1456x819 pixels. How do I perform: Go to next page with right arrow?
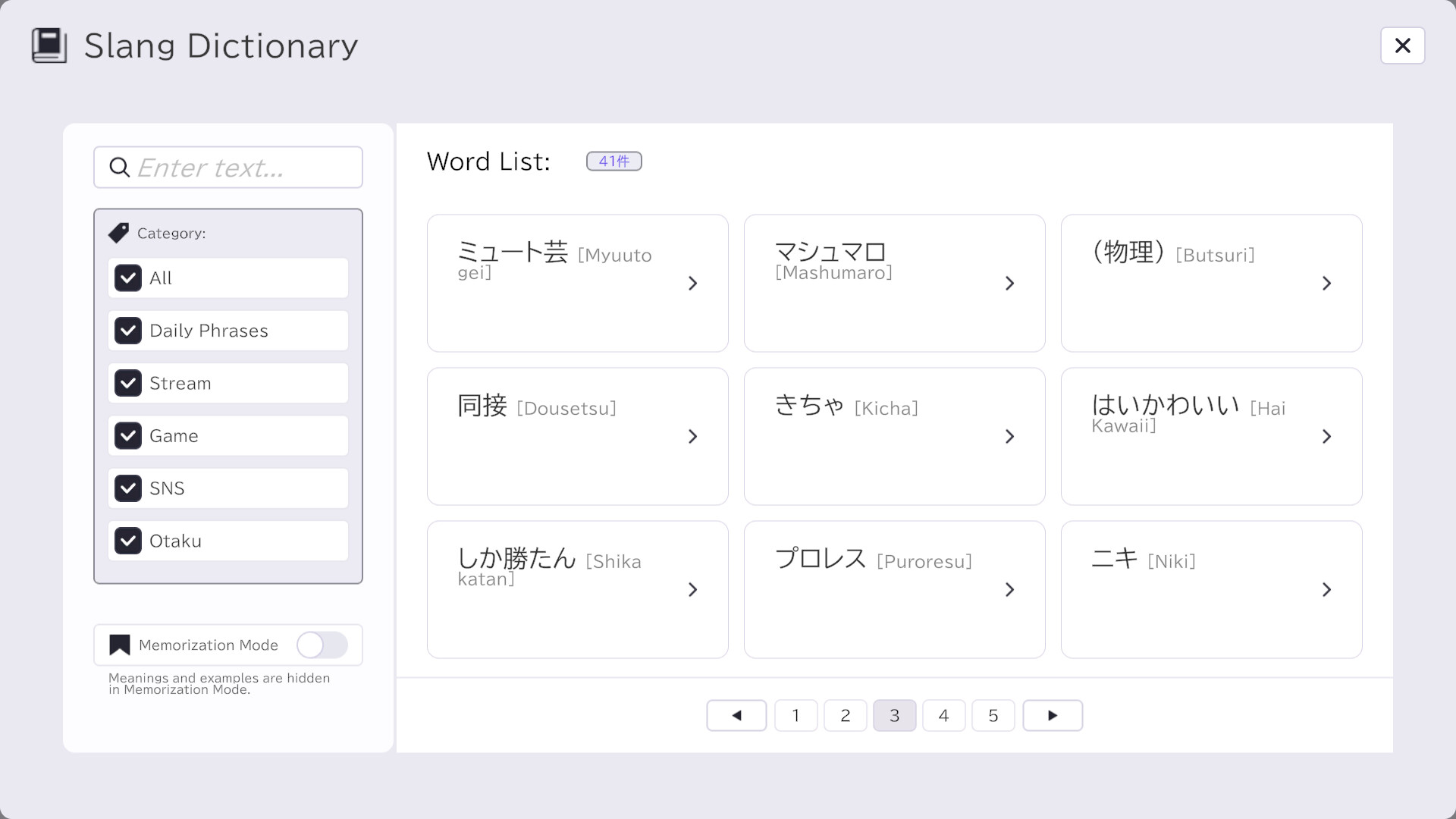coord(1053,715)
